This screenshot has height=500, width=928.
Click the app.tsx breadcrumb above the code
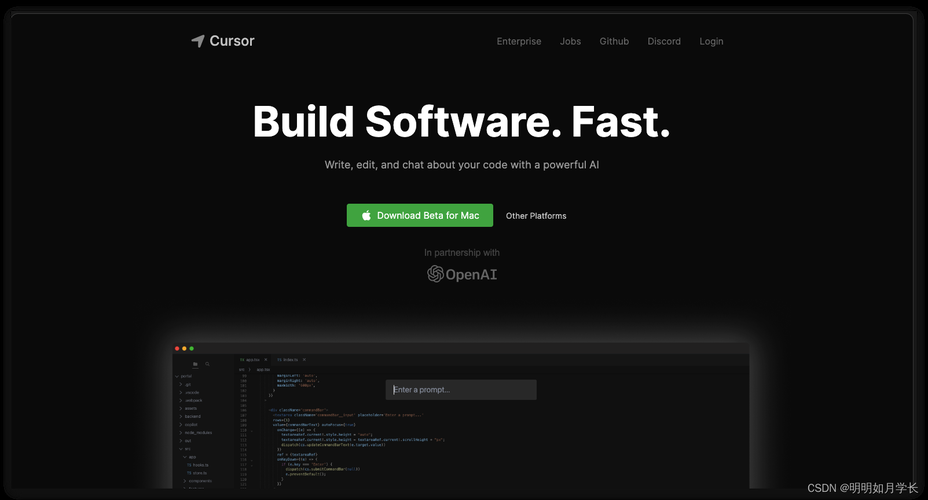[263, 369]
